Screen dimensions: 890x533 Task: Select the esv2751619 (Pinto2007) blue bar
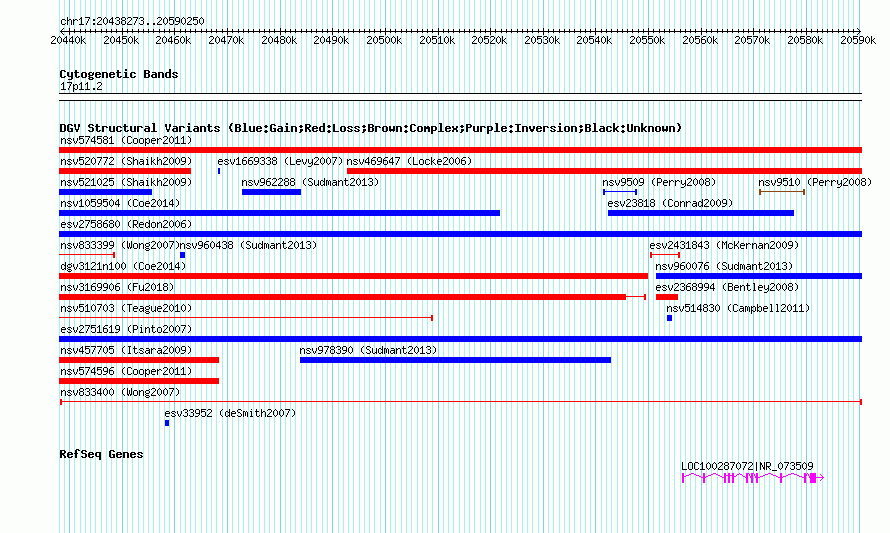pyautogui.click(x=460, y=339)
